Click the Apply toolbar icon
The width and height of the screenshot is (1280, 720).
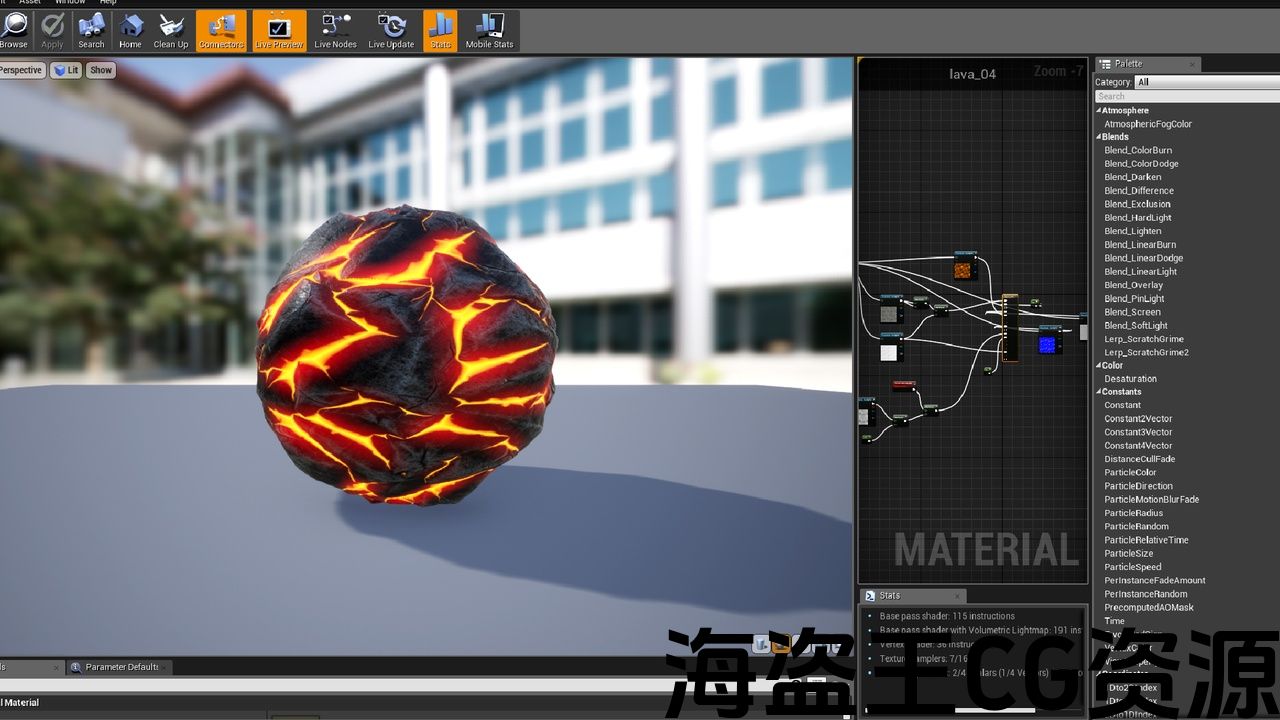[x=52, y=31]
